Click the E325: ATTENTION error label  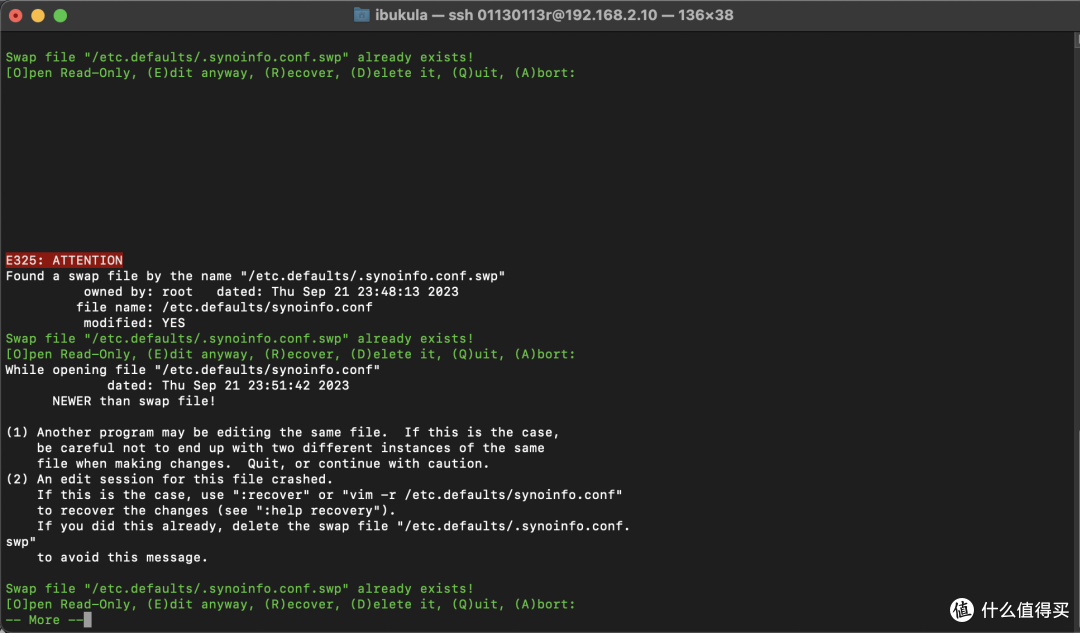(64, 260)
